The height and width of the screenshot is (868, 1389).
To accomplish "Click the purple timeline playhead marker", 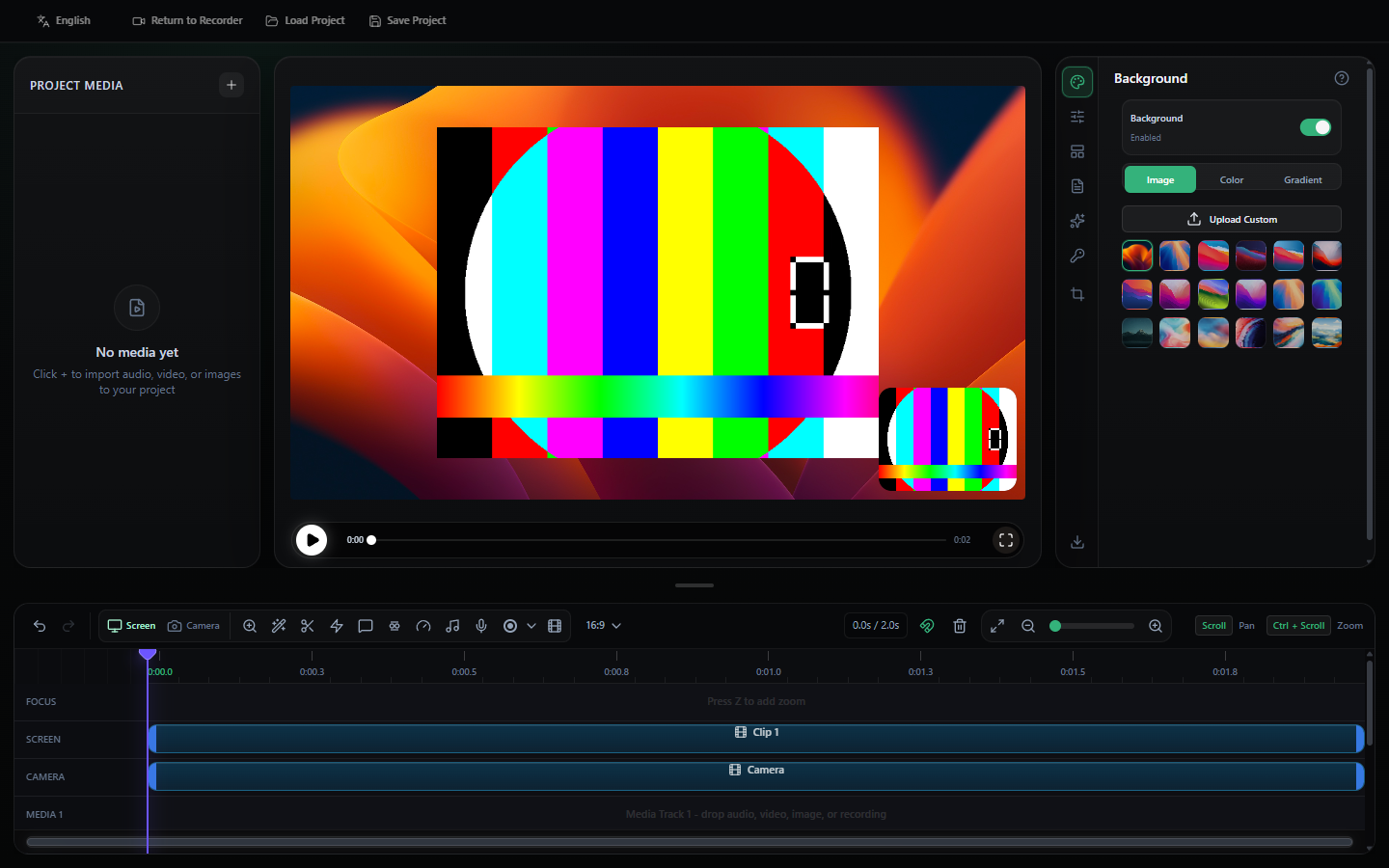I will coord(148,655).
